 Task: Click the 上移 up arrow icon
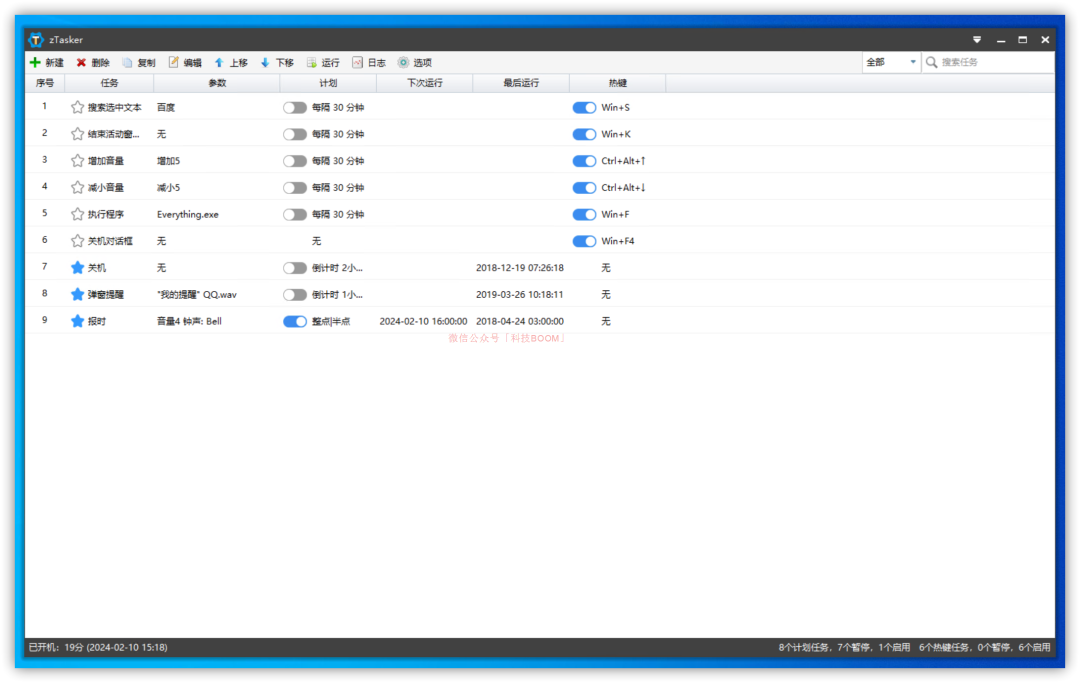(x=219, y=63)
